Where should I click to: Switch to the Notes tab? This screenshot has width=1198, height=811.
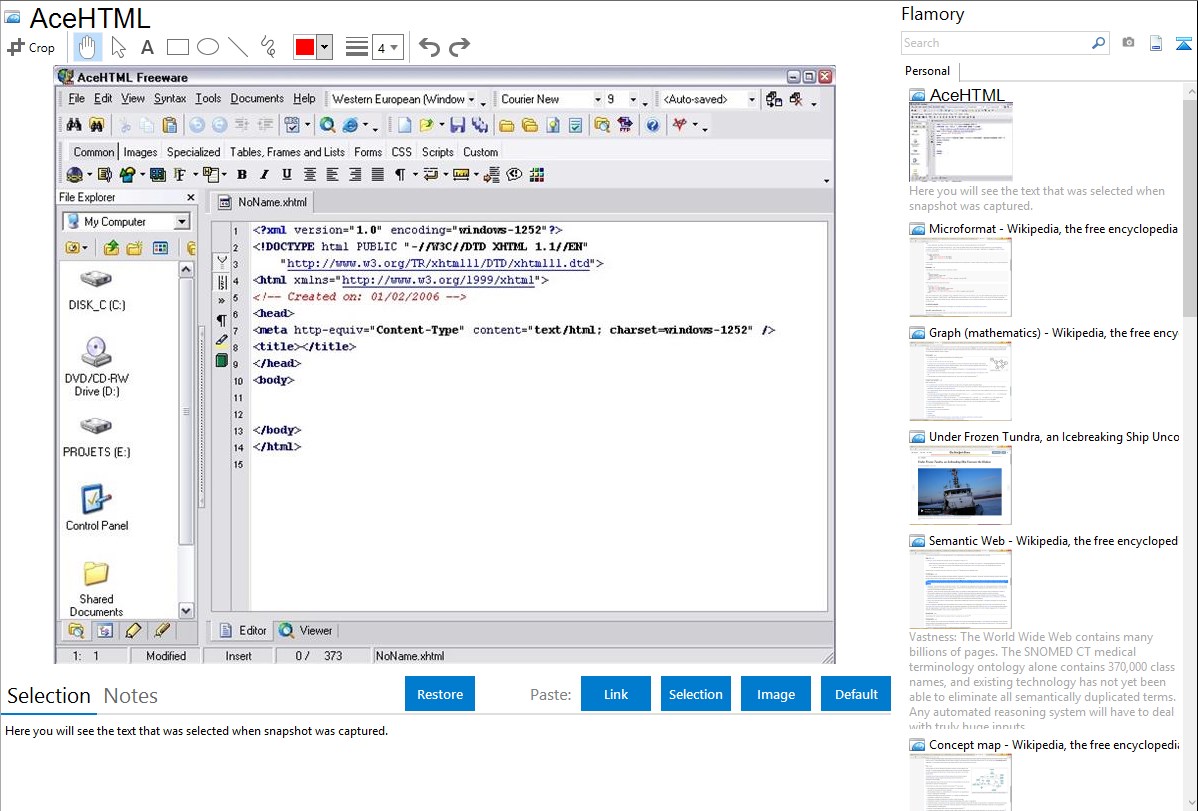131,696
